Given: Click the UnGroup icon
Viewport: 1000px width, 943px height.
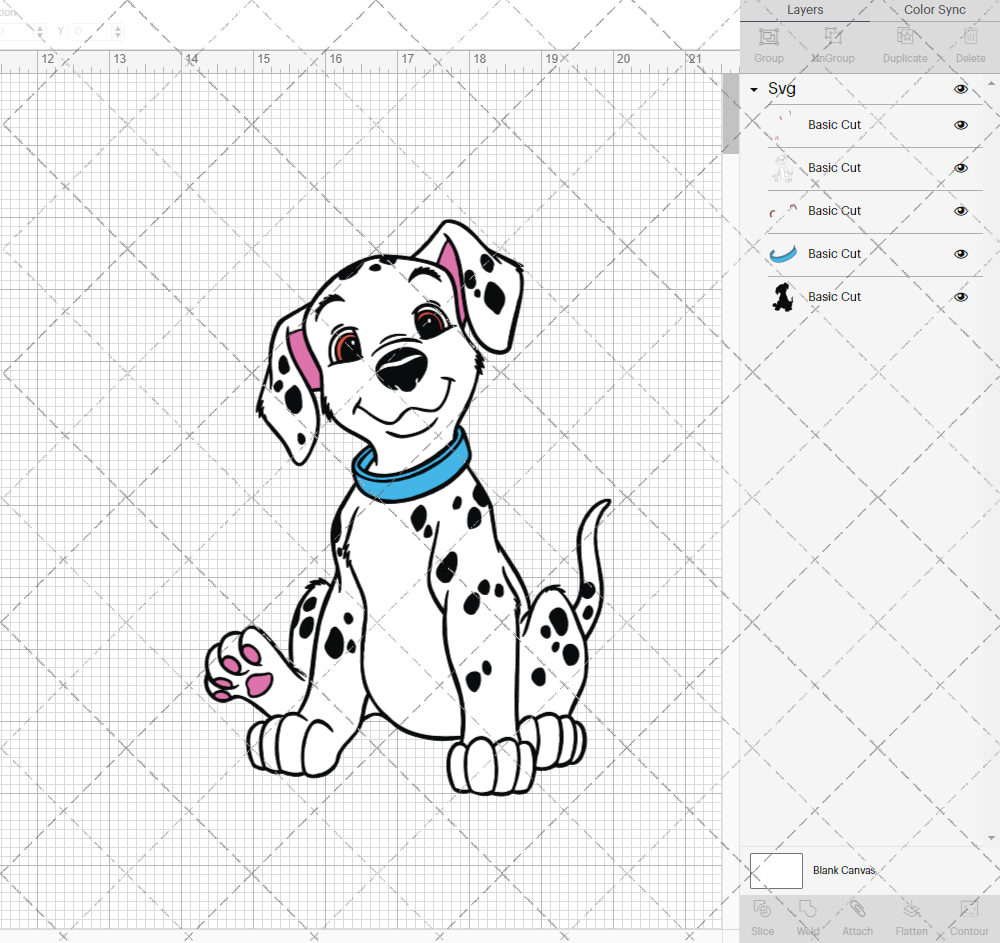Looking at the screenshot, I should pos(832,43).
